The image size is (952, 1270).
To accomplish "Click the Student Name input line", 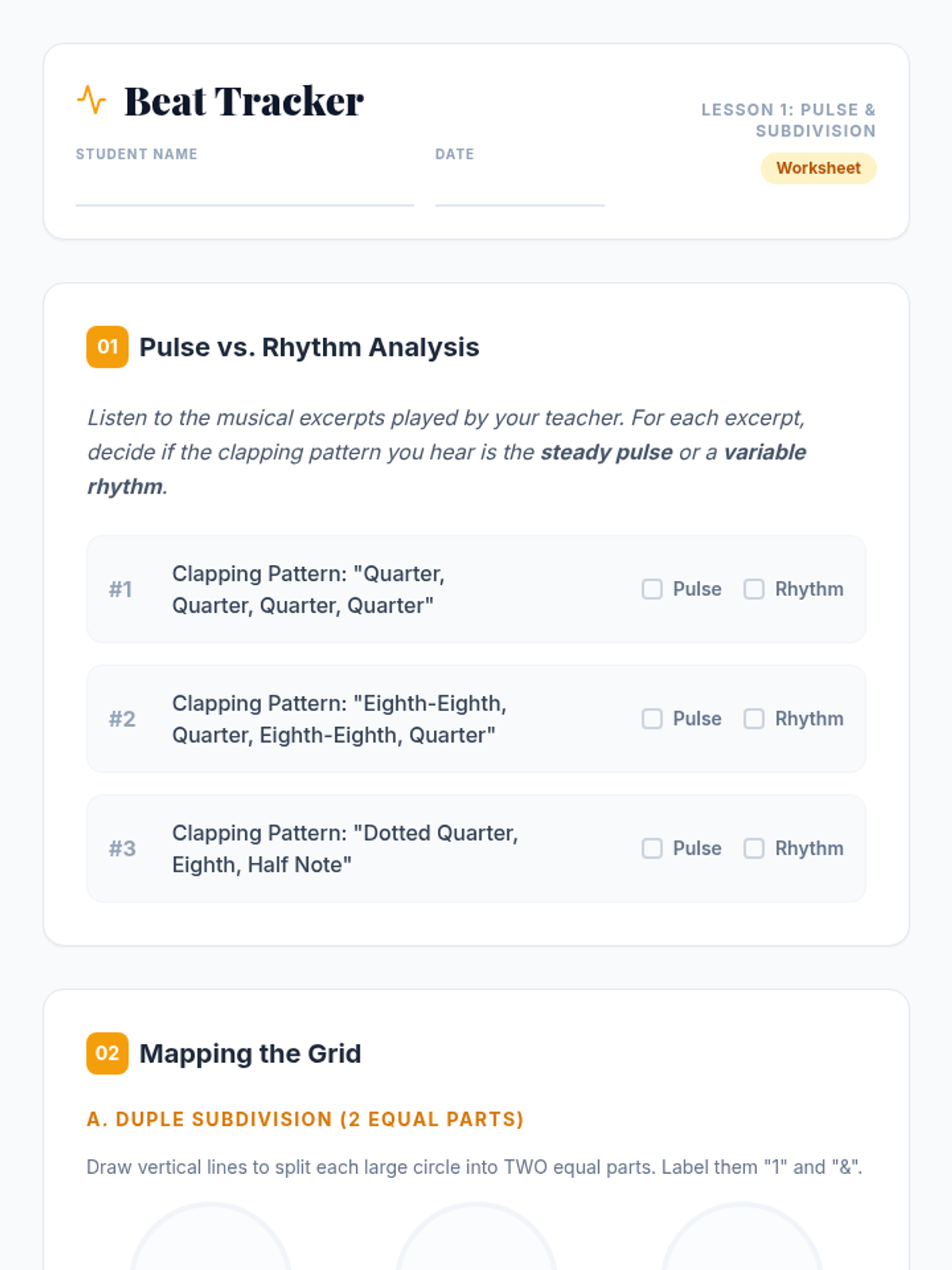I will (245, 189).
